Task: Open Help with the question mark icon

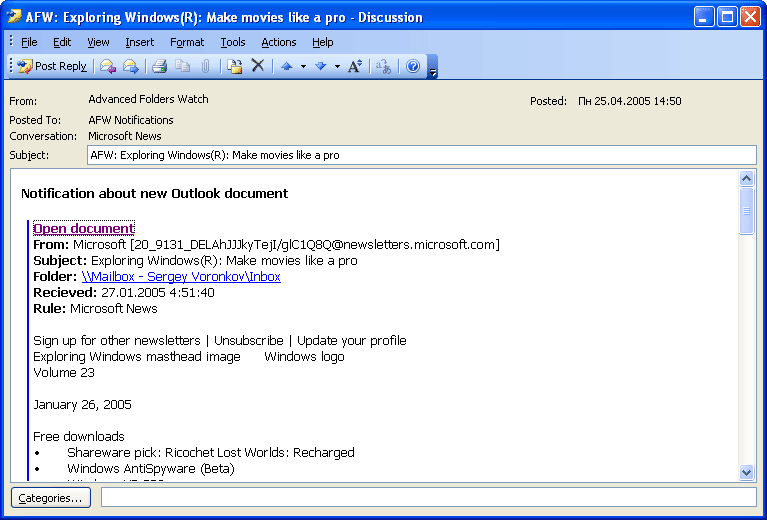Action: tap(413, 66)
